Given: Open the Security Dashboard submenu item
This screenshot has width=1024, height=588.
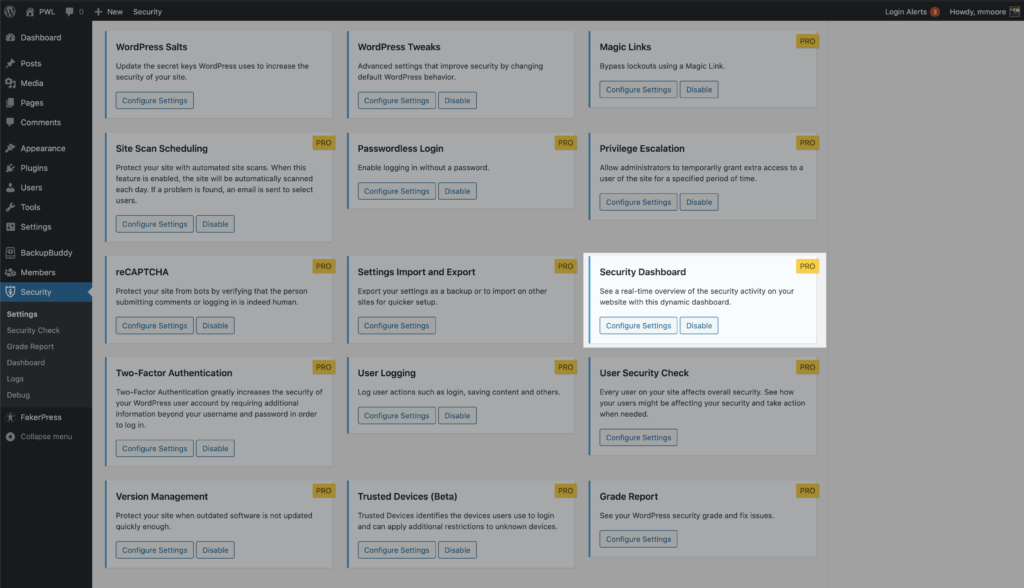Looking at the screenshot, I should click(x=25, y=363).
